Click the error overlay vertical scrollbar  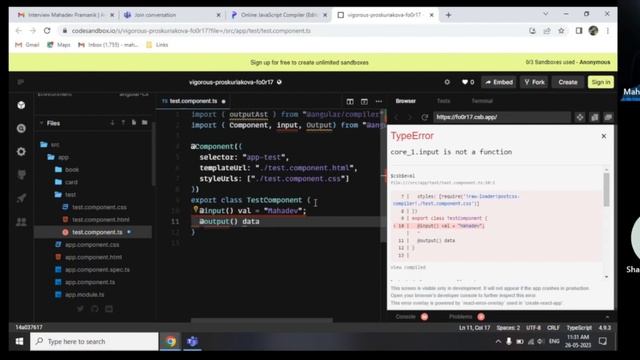[x=607, y=190]
